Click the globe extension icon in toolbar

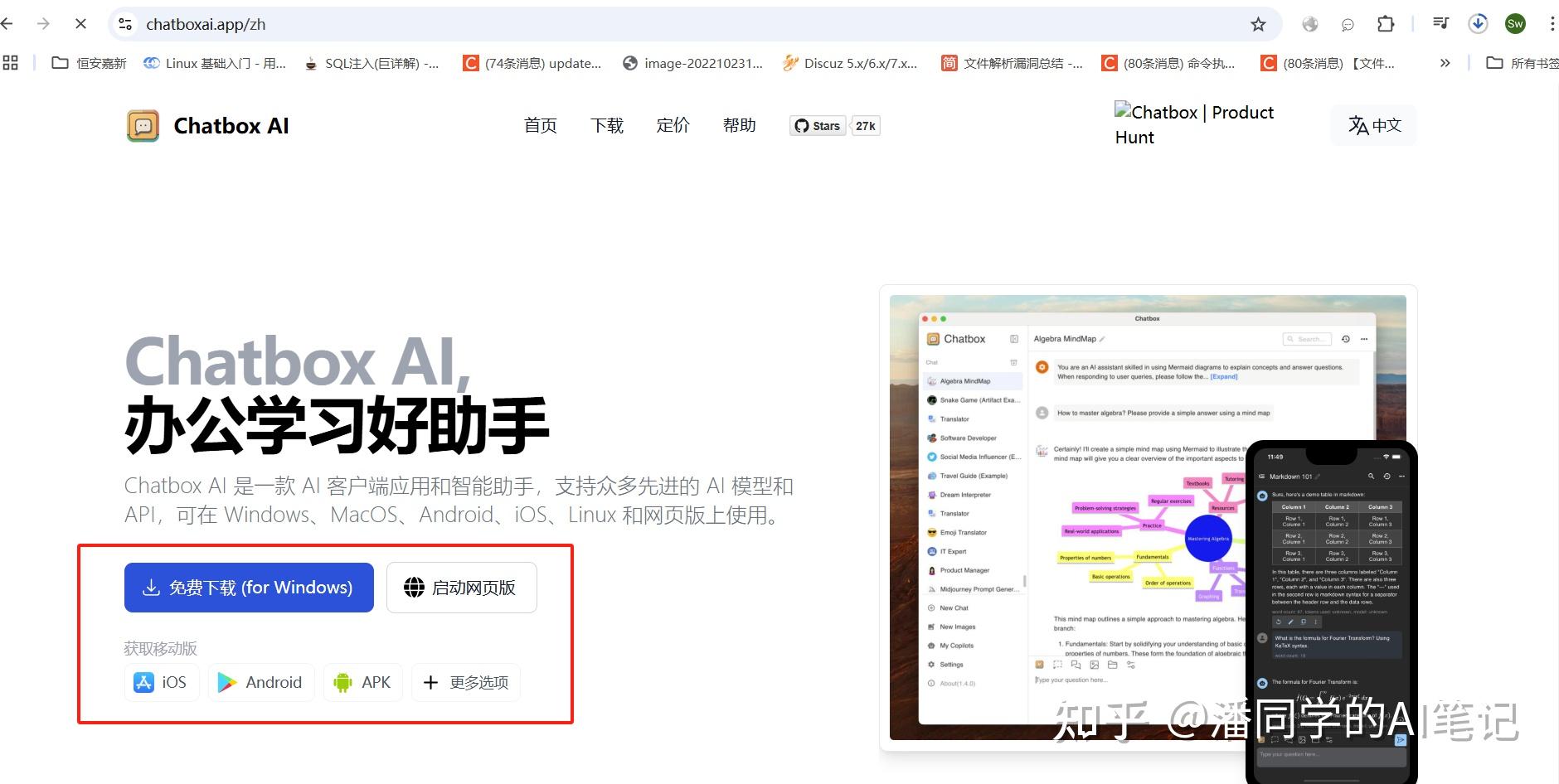pos(1310,24)
